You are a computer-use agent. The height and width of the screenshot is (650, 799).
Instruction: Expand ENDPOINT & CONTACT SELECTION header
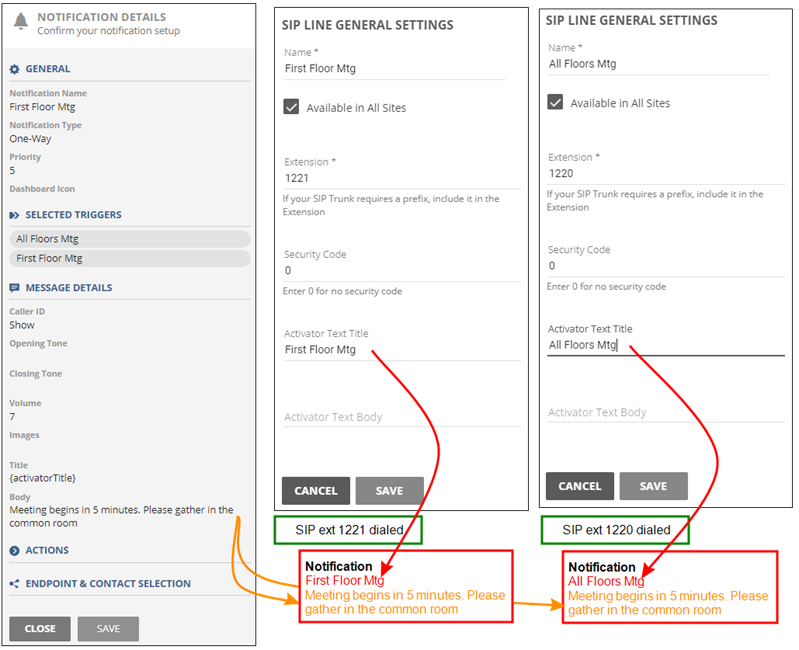pos(108,584)
